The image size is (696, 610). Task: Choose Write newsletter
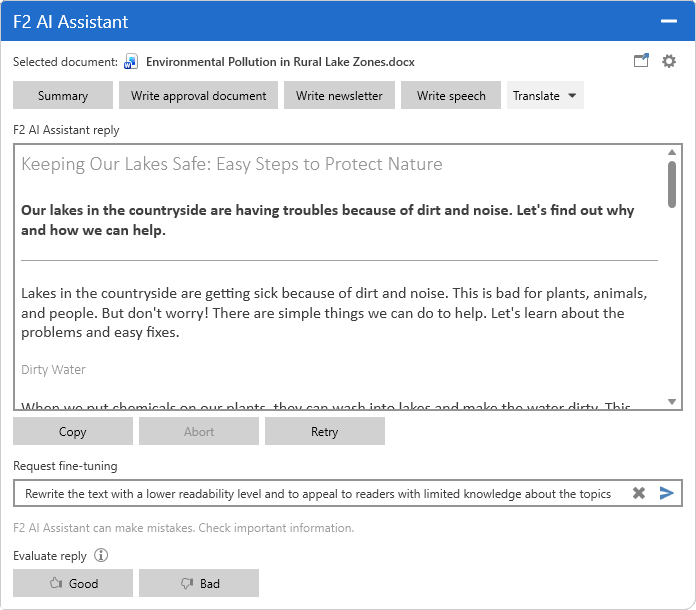coord(339,95)
